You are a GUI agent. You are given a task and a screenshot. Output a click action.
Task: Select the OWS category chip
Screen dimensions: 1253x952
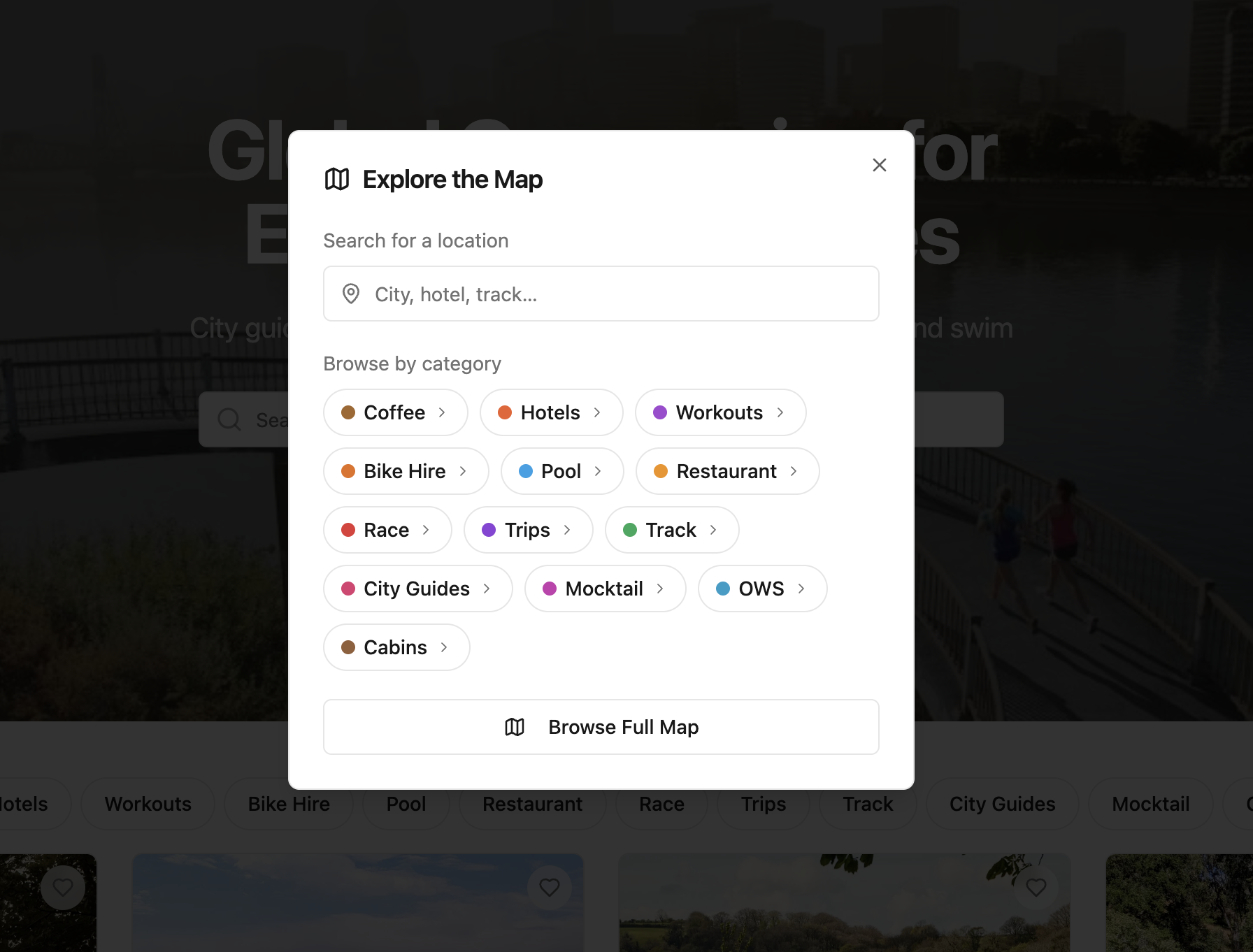point(763,589)
